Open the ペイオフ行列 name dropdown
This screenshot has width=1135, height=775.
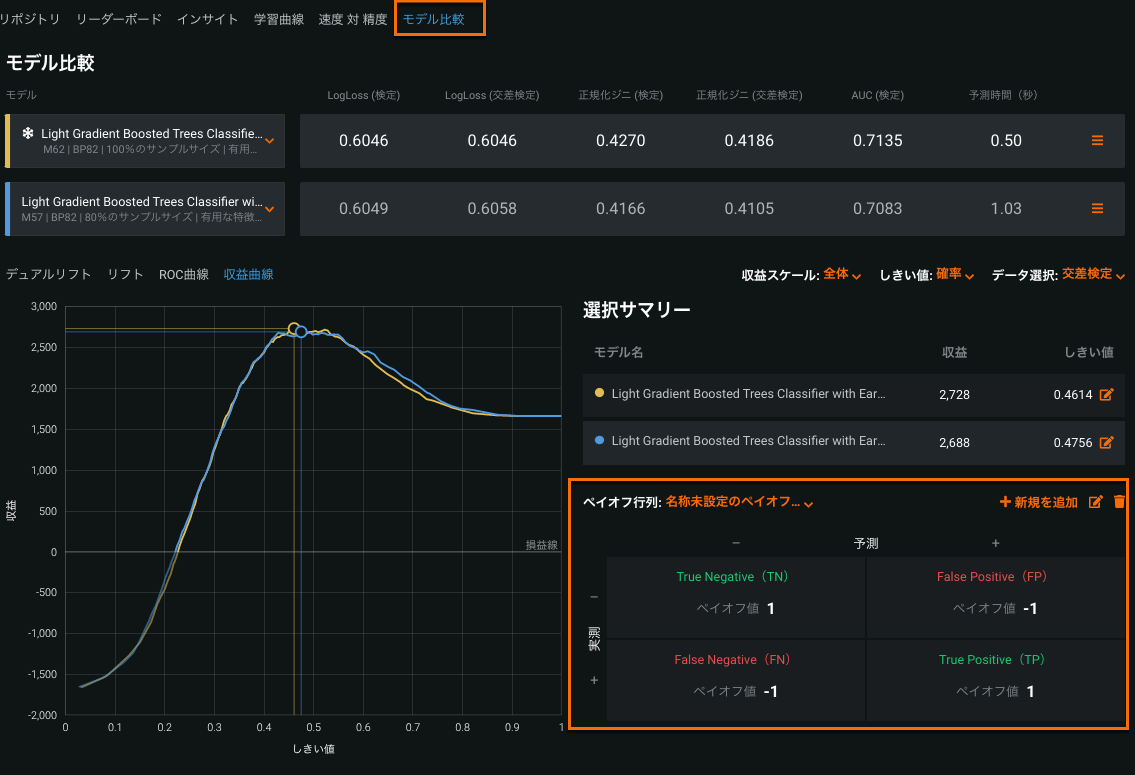[739, 503]
